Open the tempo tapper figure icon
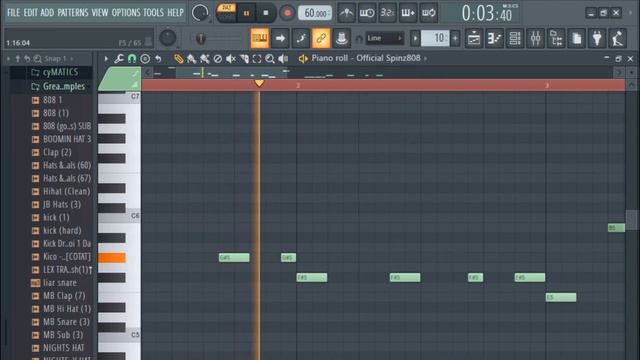Screen dimensions: 640x360 (x=618, y=38)
